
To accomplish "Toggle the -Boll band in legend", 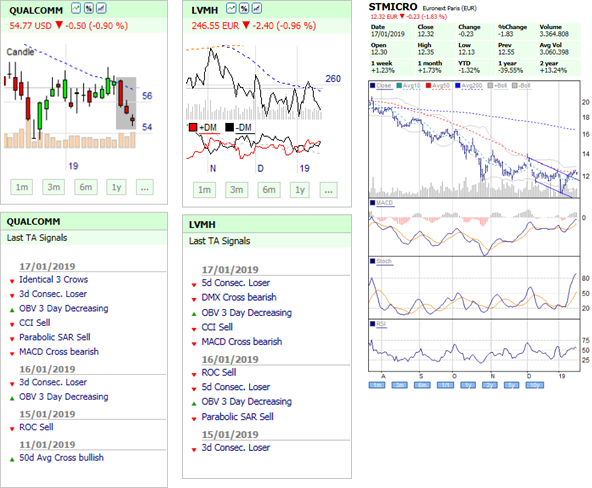I will point(521,86).
